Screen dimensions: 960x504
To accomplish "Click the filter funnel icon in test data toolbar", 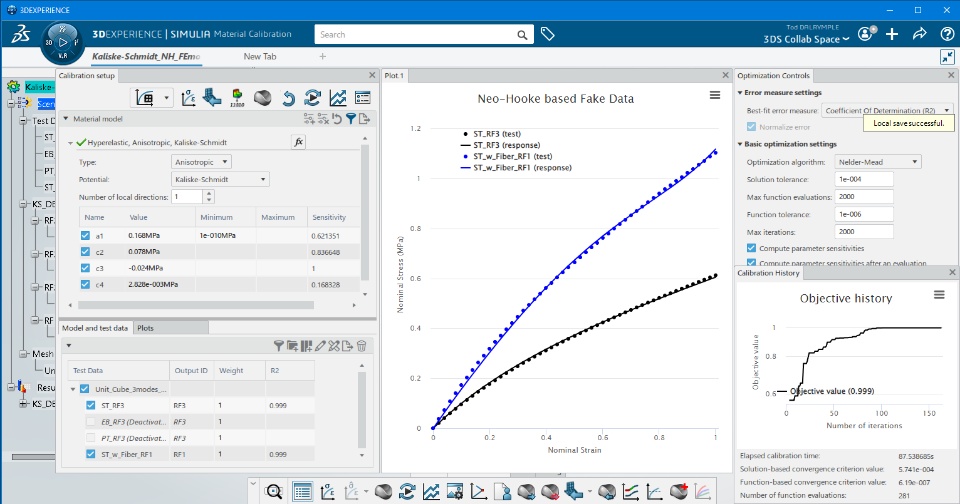I will (279, 346).
